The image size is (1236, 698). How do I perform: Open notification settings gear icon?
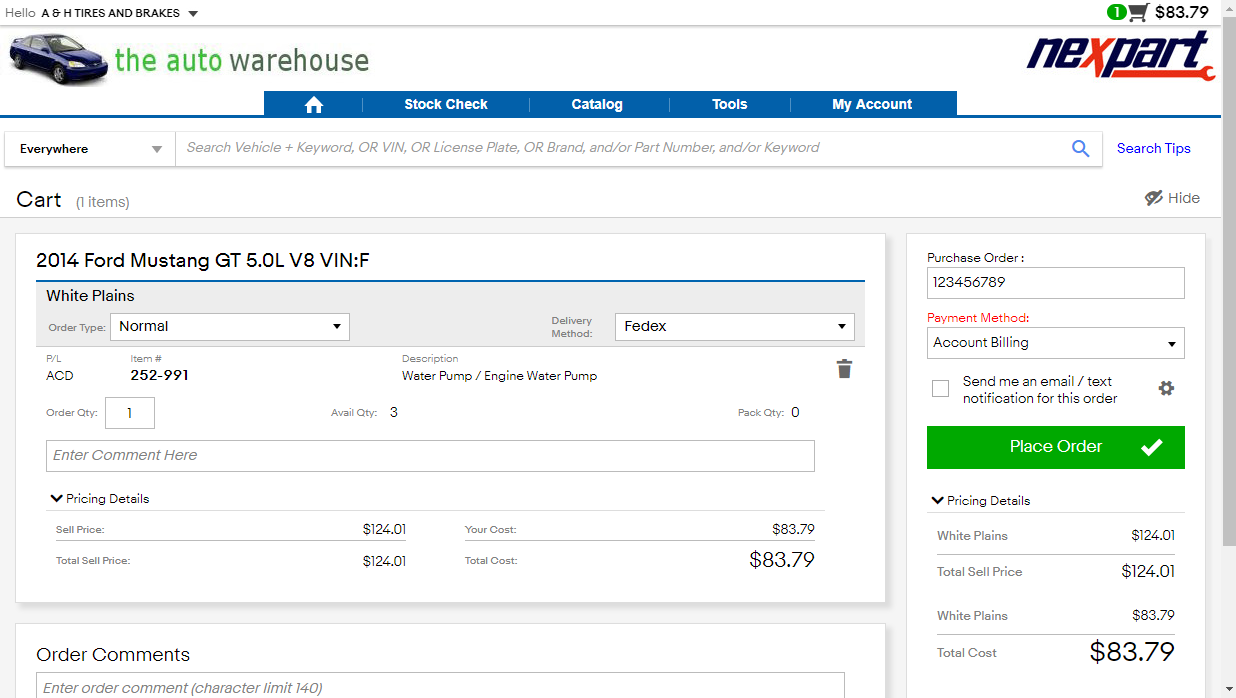[1166, 388]
